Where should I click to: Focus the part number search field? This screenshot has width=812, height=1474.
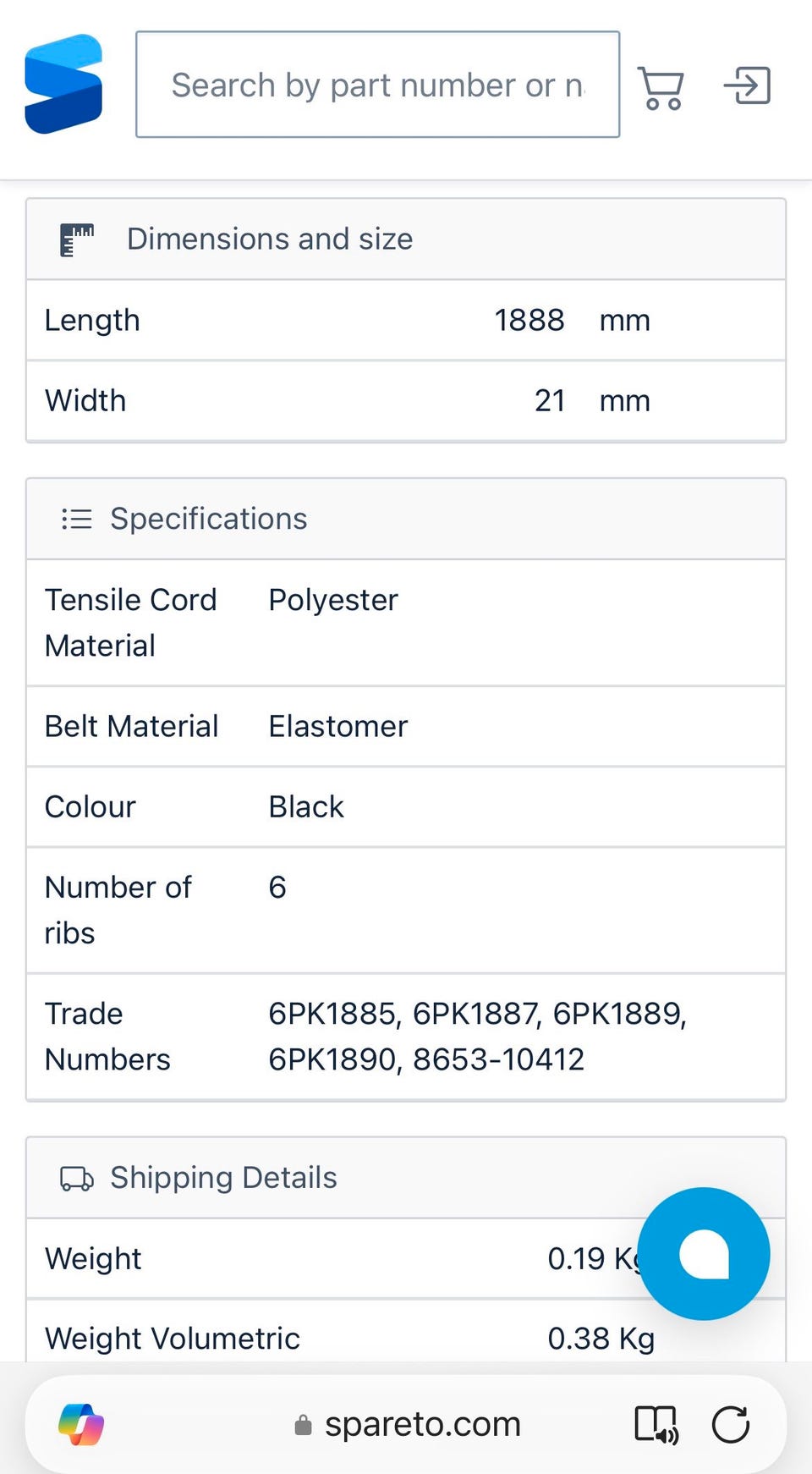click(377, 85)
